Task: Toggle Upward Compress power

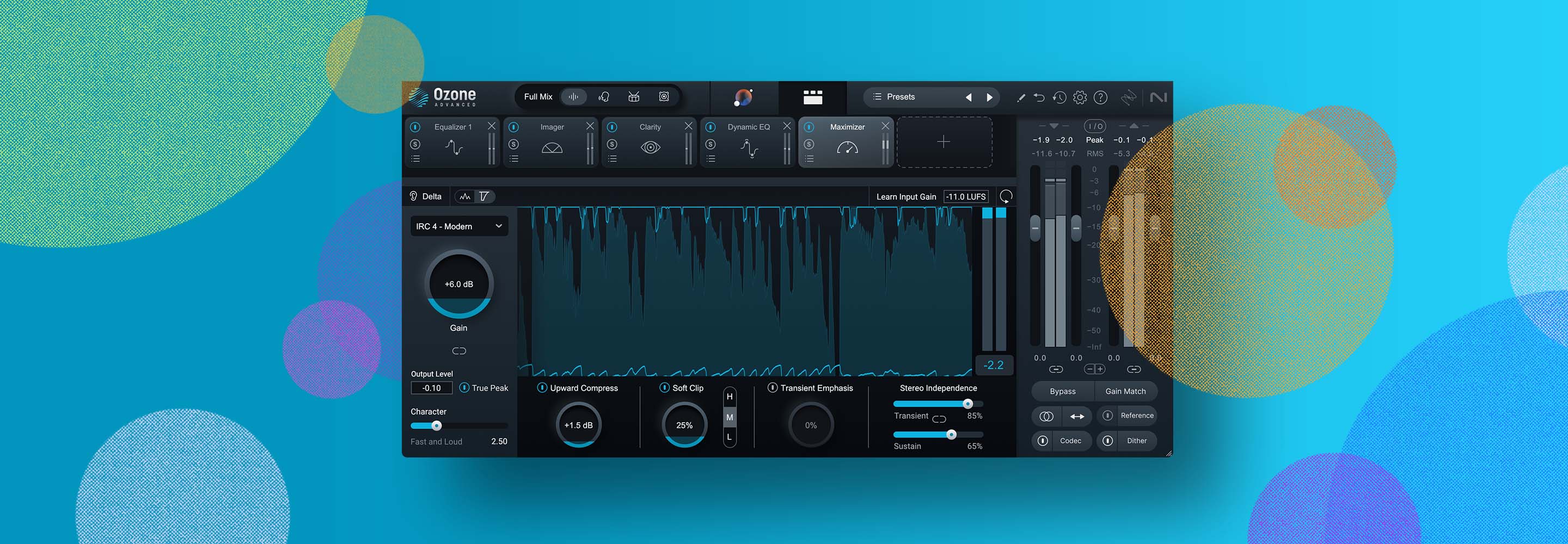Action: point(542,388)
